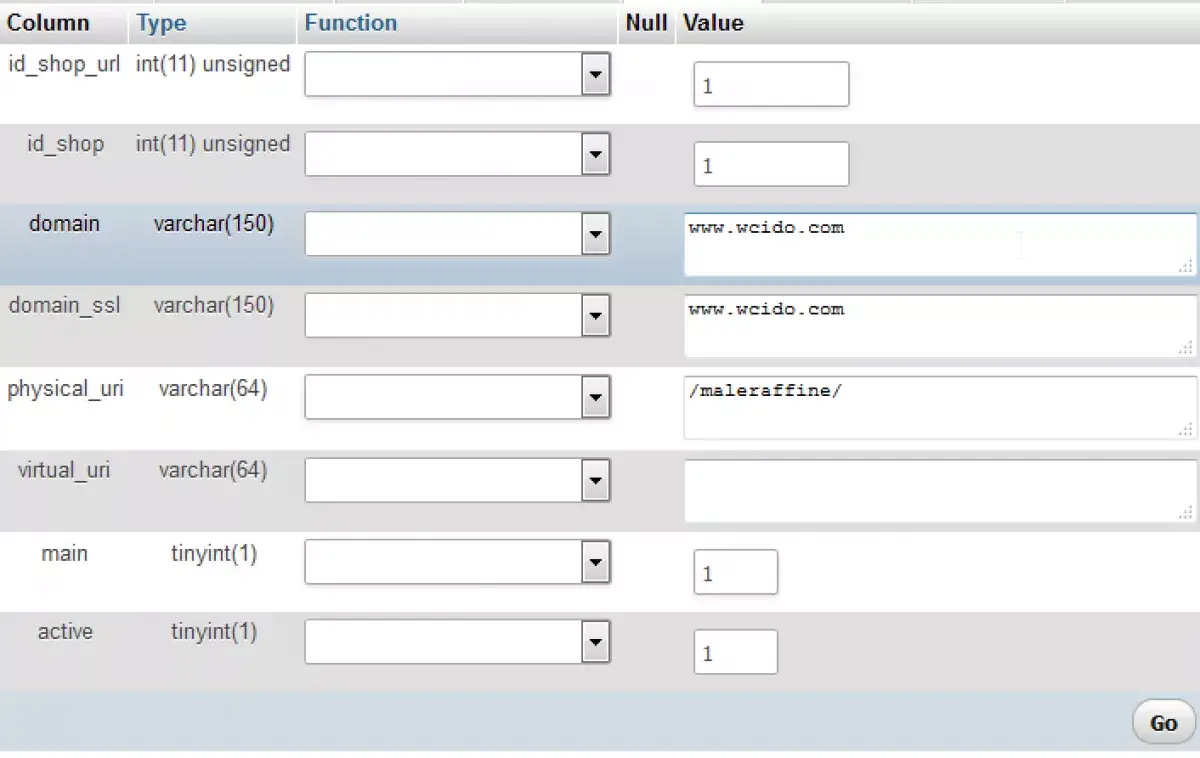Screen dimensions: 1200x758
Task: Grab the resize handle of virtual_uri text area
Action: coord(1186,511)
